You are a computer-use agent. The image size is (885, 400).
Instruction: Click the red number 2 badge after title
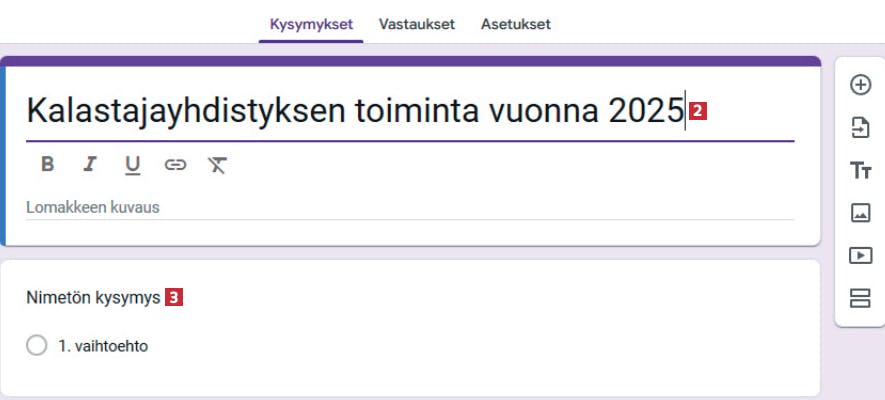click(x=698, y=112)
